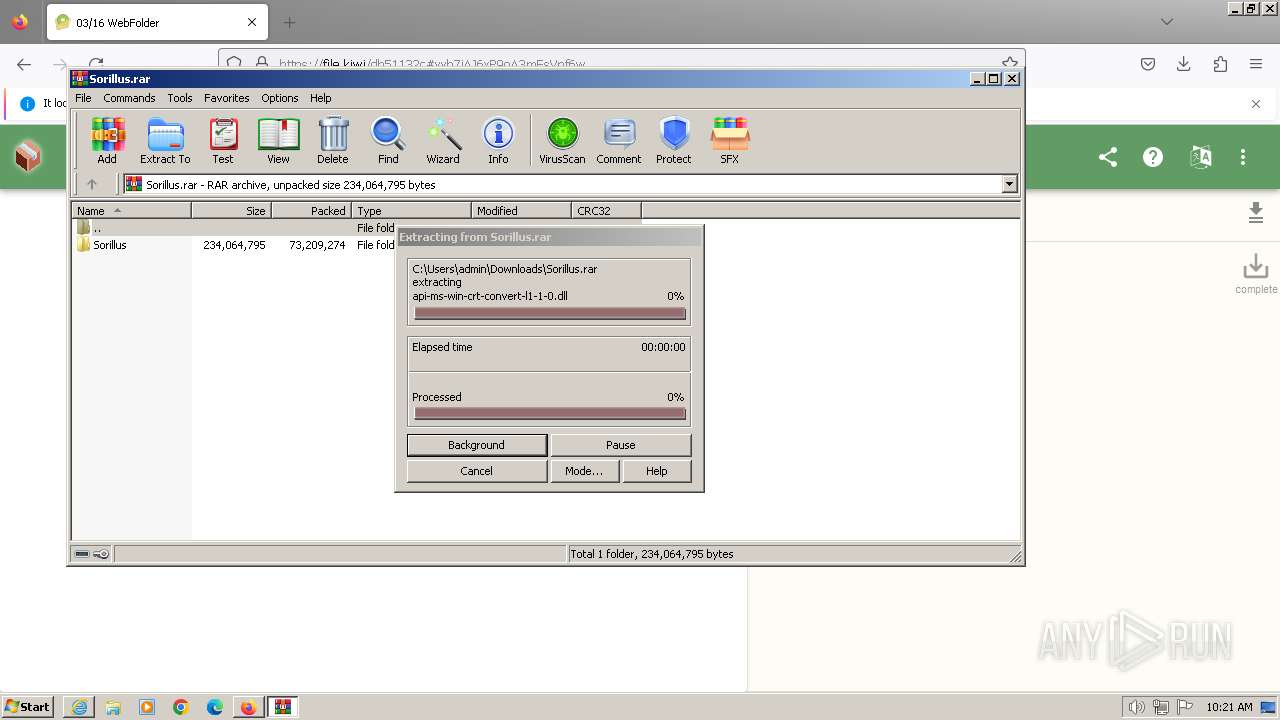
Task: Open a new Firefox tab
Action: [289, 22]
